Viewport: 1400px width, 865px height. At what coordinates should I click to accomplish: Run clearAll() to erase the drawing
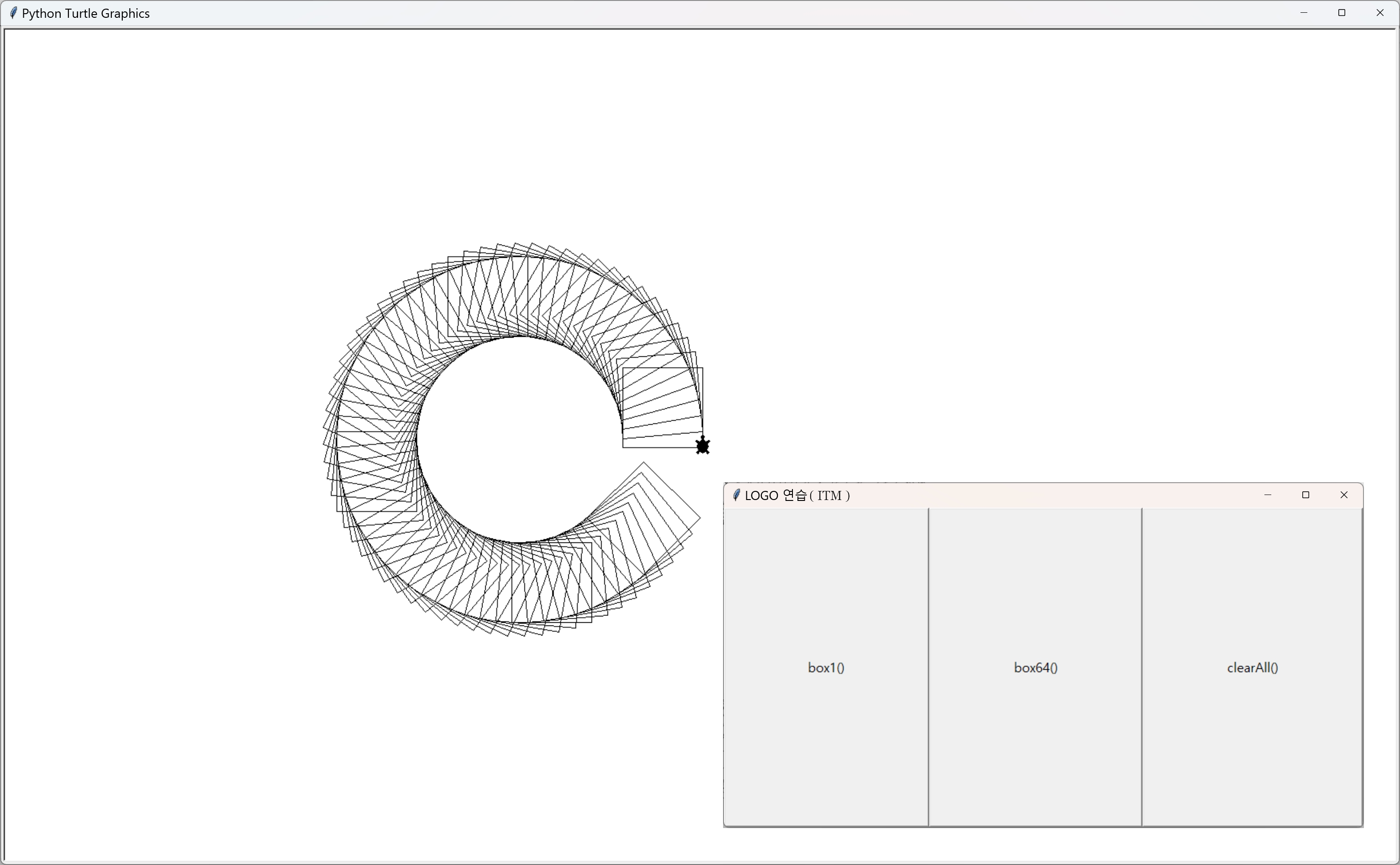tap(1252, 667)
